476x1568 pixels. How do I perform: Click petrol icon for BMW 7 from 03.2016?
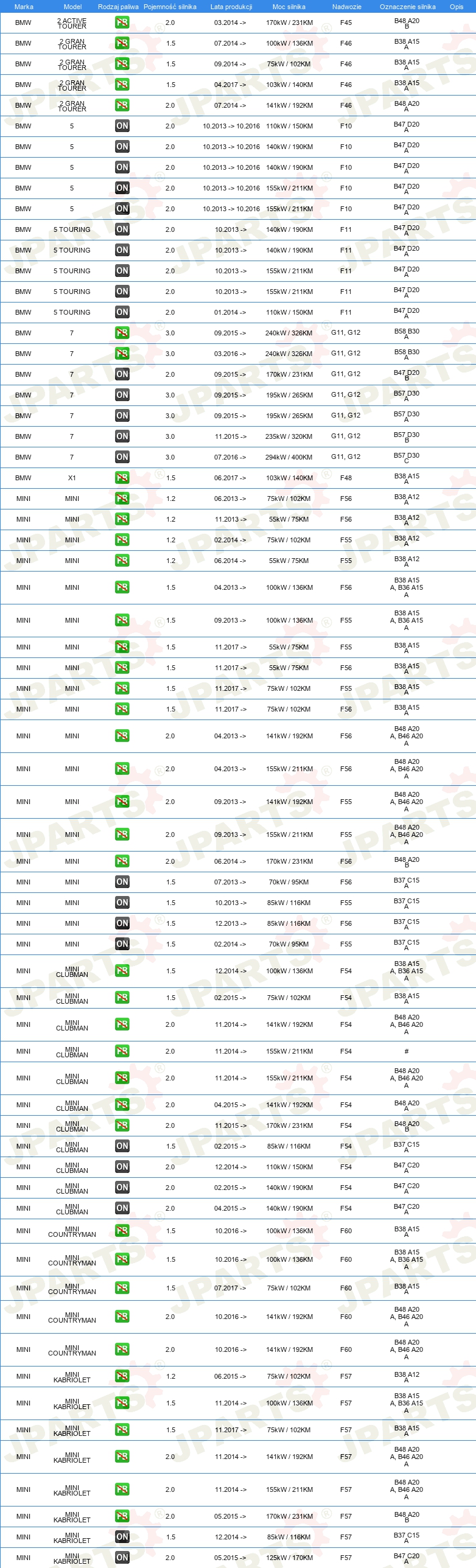(122, 354)
